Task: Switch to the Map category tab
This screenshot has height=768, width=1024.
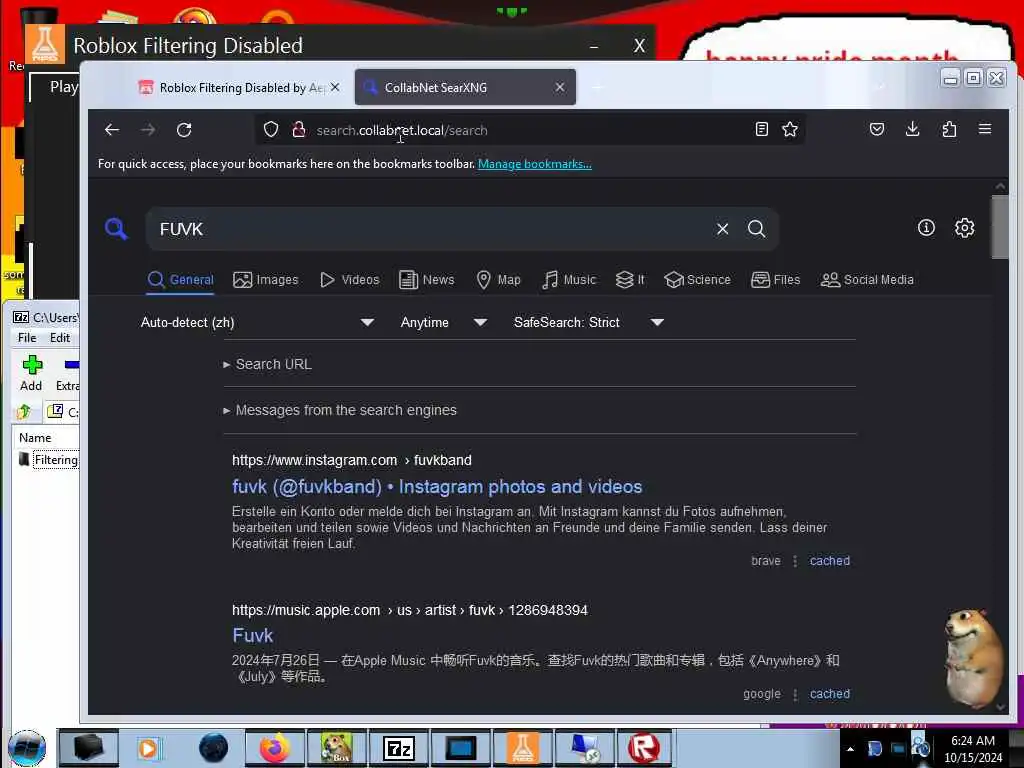Action: click(x=498, y=280)
